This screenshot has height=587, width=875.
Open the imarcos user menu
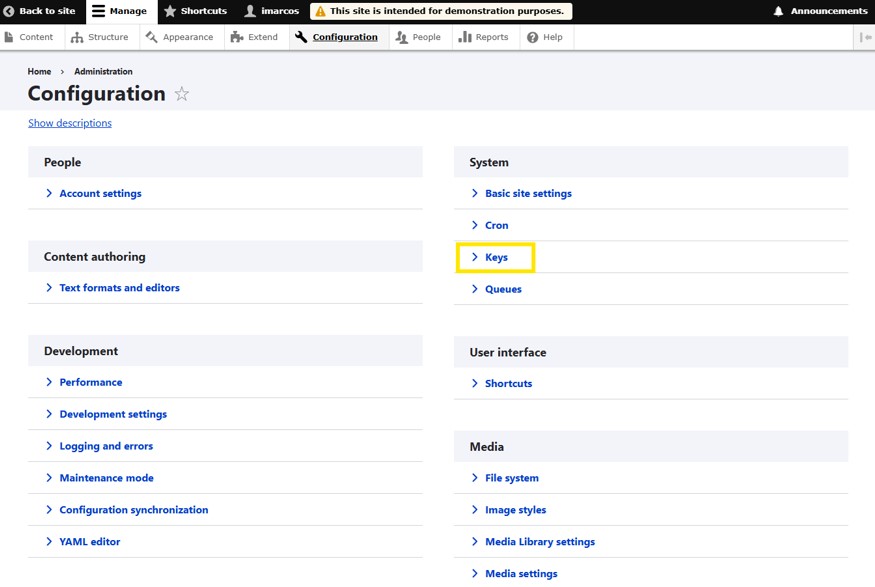coord(271,11)
